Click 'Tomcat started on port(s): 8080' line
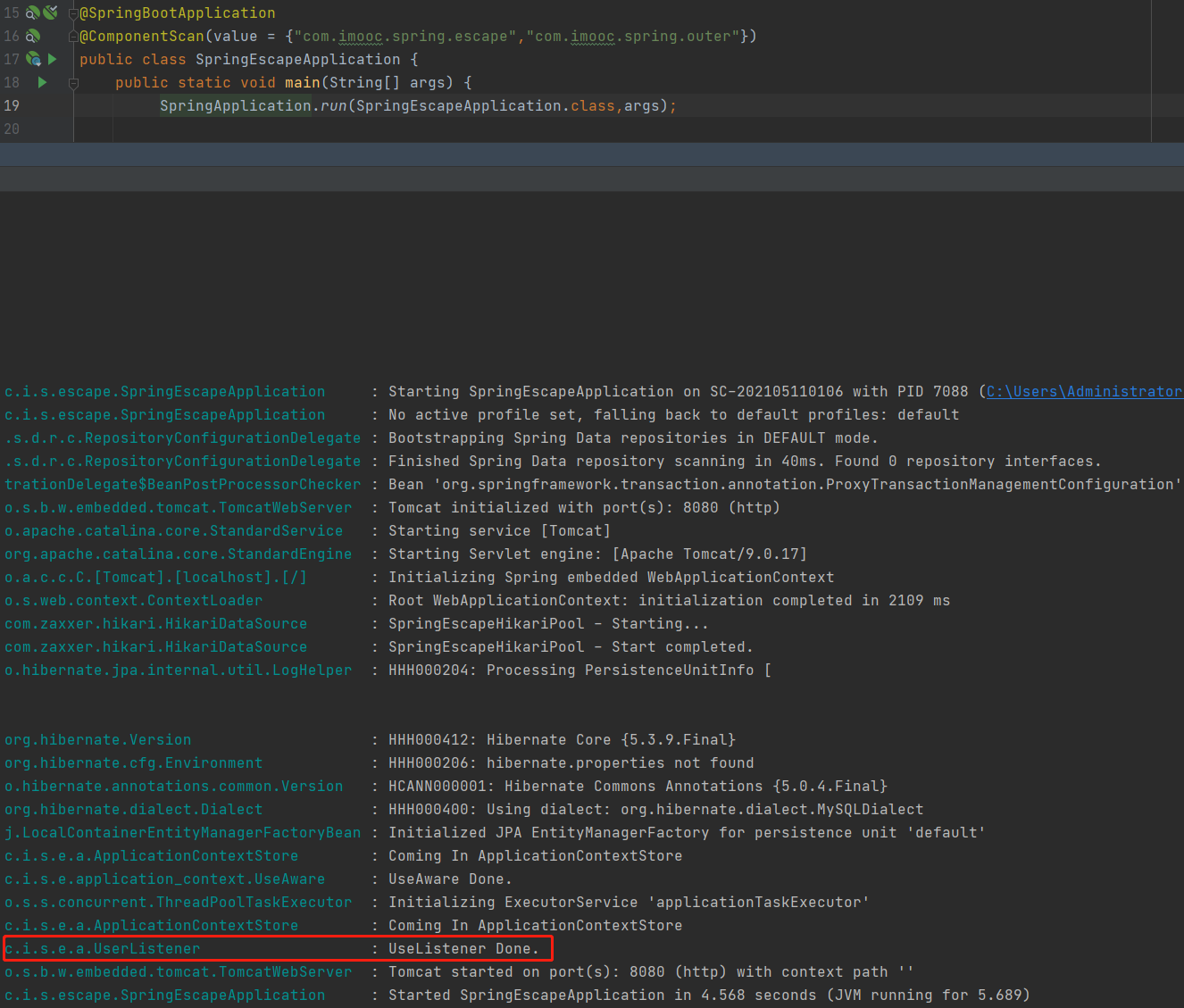The height and width of the screenshot is (1008, 1184). tap(651, 971)
